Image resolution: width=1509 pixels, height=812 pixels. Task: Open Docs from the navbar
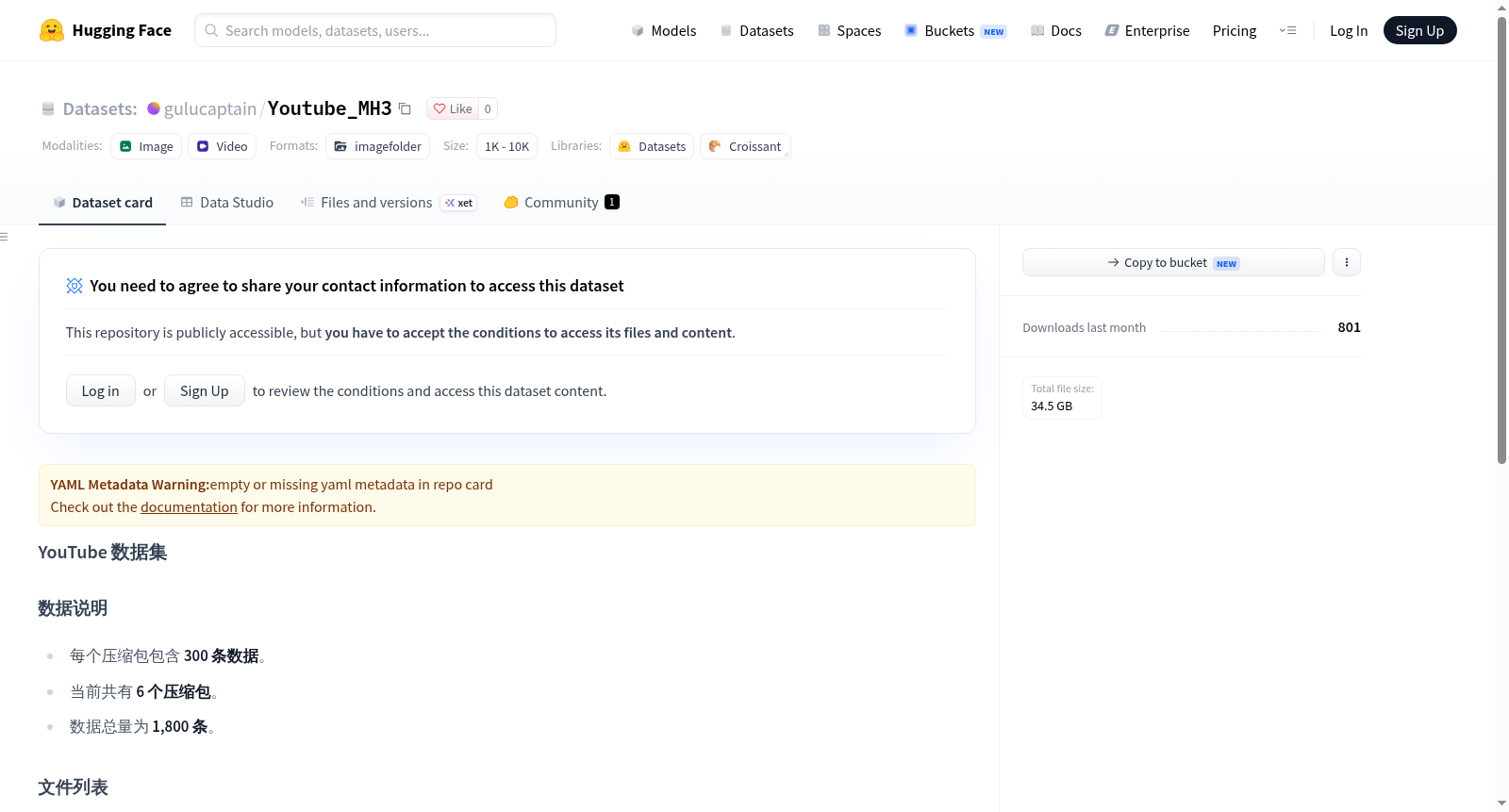(1056, 30)
